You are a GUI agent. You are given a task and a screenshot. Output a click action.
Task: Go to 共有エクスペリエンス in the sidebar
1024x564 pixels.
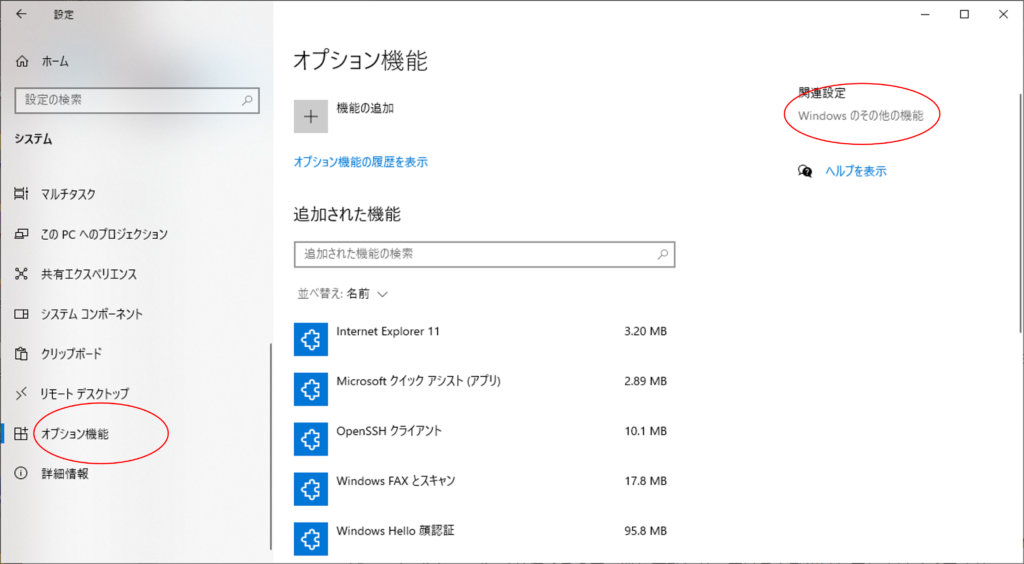point(88,274)
